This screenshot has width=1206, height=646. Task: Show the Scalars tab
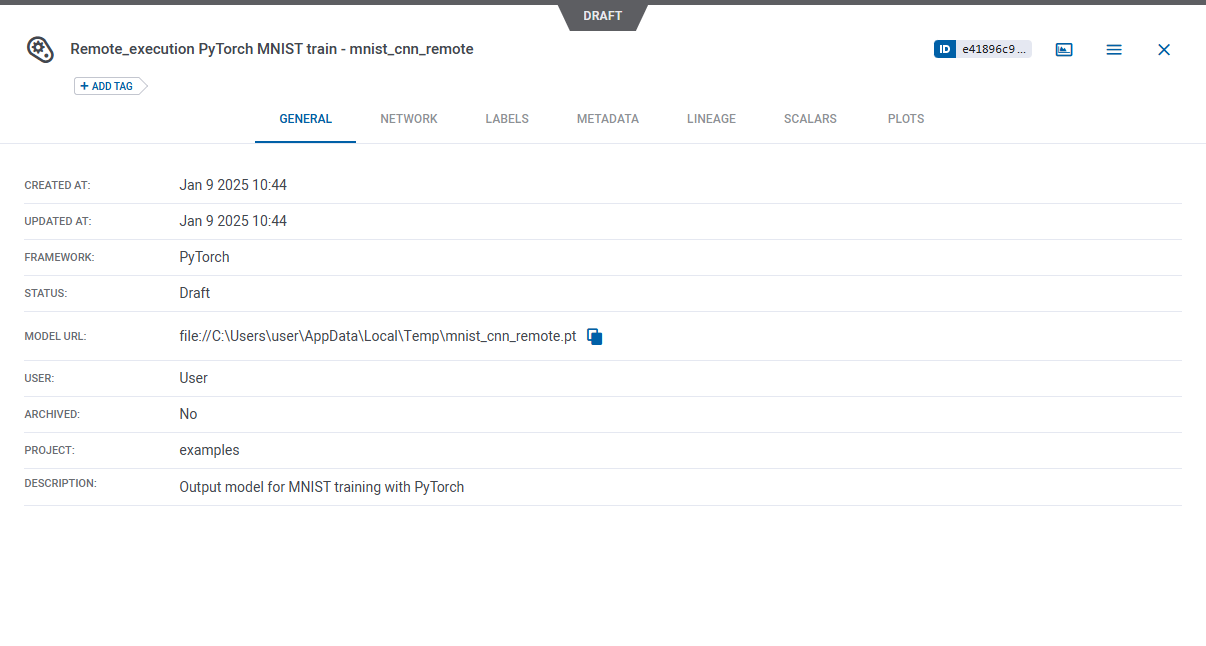pos(810,119)
